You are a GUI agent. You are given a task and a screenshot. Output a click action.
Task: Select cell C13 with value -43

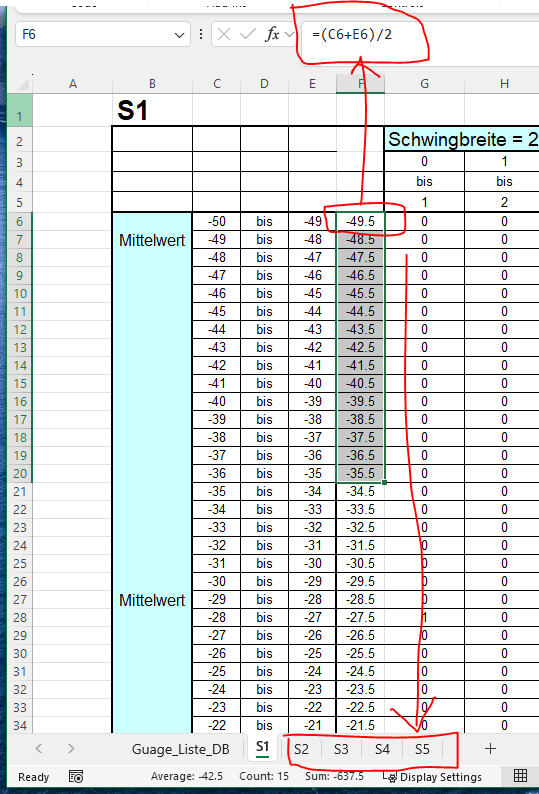216,347
